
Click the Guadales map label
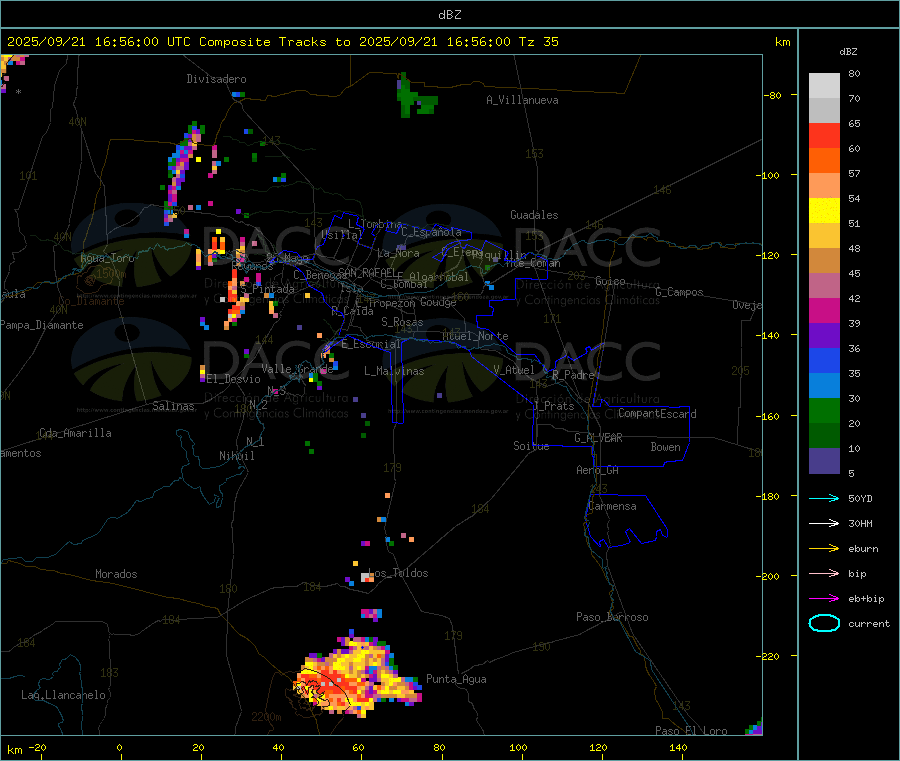(534, 215)
